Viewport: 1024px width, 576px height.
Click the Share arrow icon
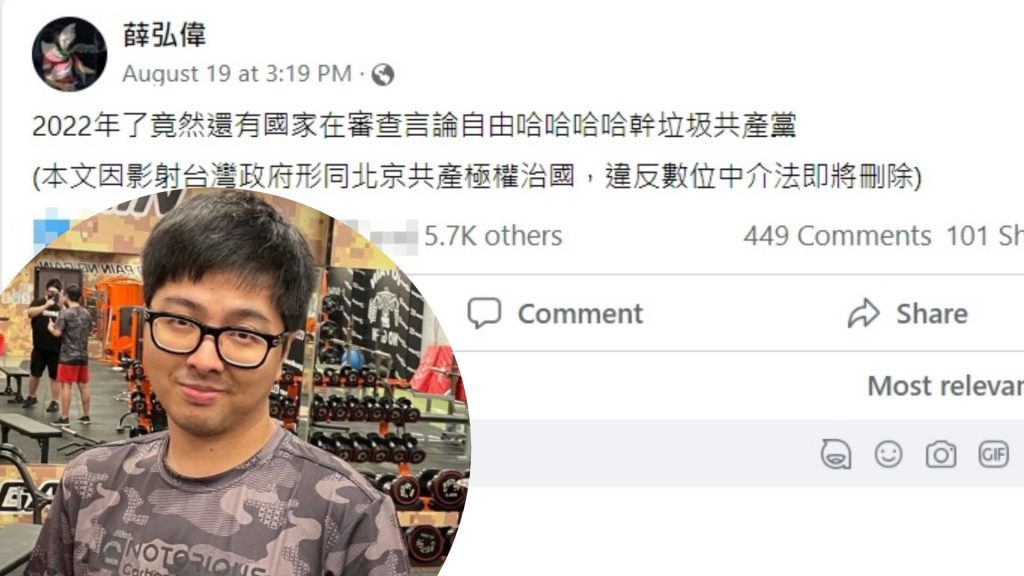[864, 313]
